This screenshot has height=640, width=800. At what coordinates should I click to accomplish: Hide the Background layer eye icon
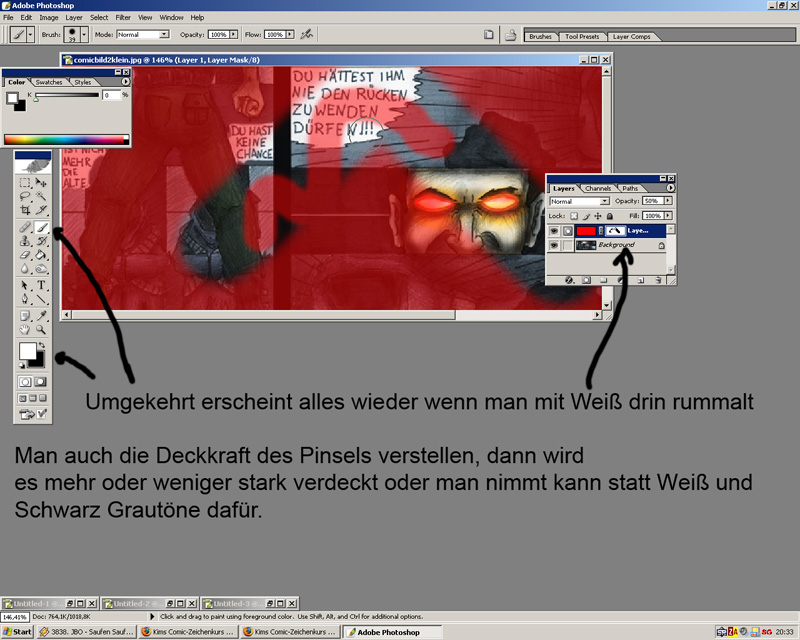pos(554,245)
